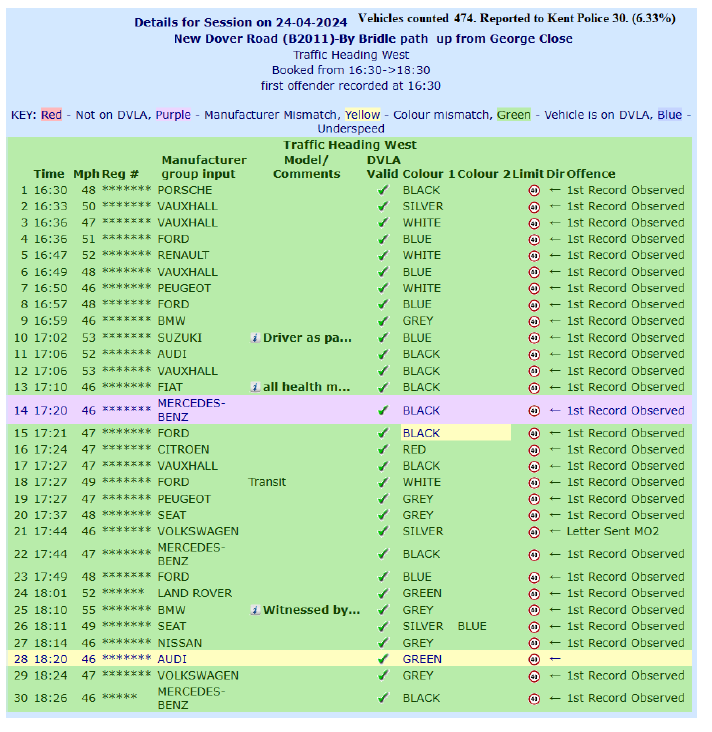The image size is (712, 732).
Task: Click the GREEN colour in row 28 AUDI
Action: click(422, 659)
